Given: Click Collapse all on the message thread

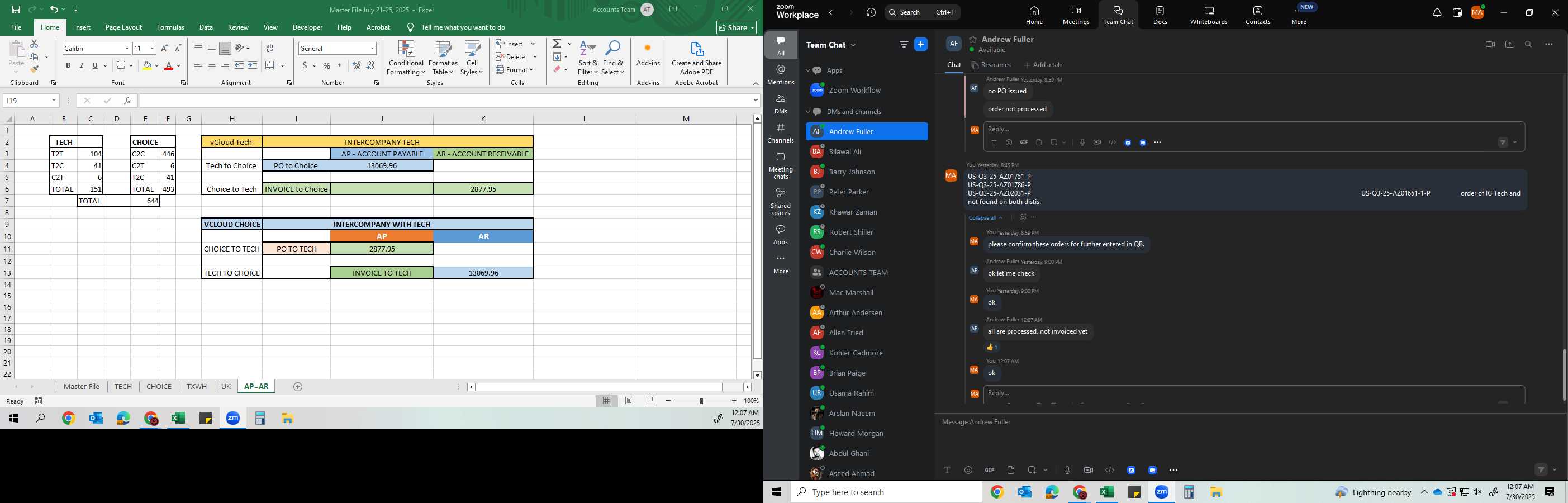Looking at the screenshot, I should tap(986, 218).
